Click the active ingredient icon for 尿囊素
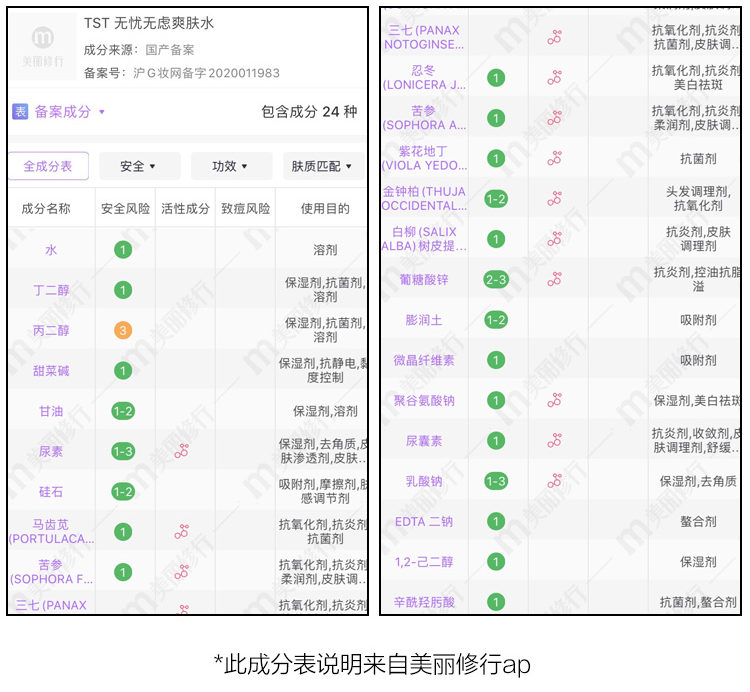 [x=555, y=440]
